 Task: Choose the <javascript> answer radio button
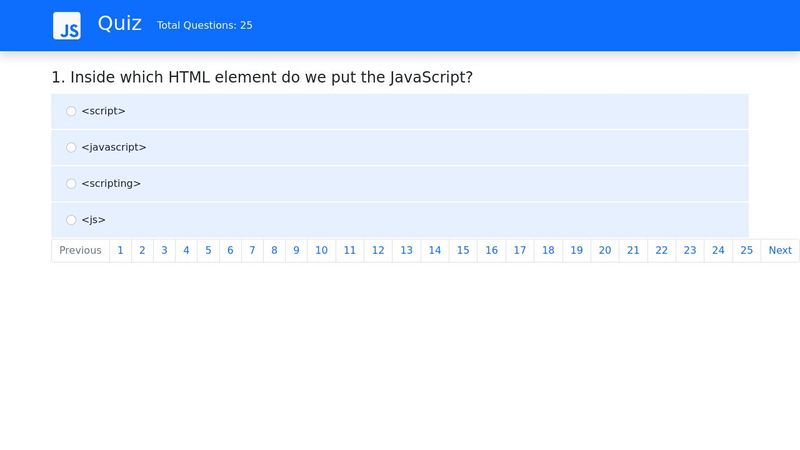point(71,147)
